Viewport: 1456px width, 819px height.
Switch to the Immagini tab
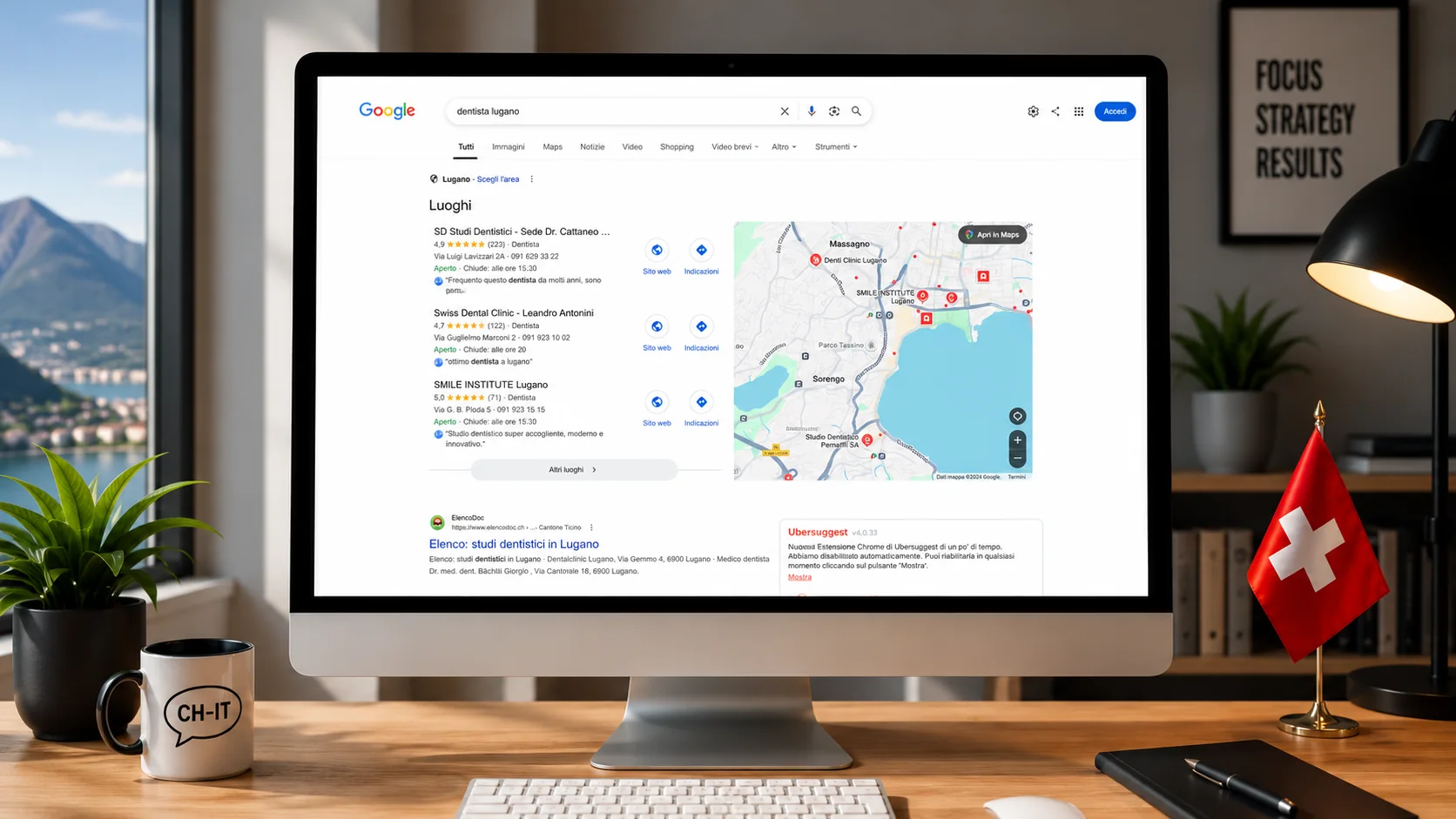[509, 147]
